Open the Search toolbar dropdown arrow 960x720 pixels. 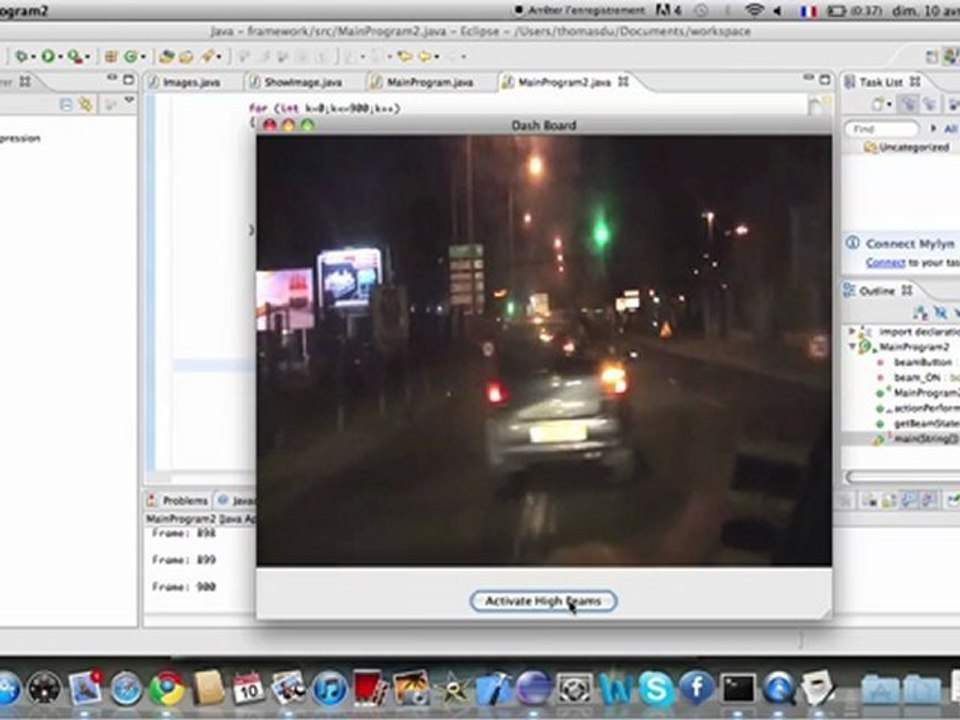[220, 58]
